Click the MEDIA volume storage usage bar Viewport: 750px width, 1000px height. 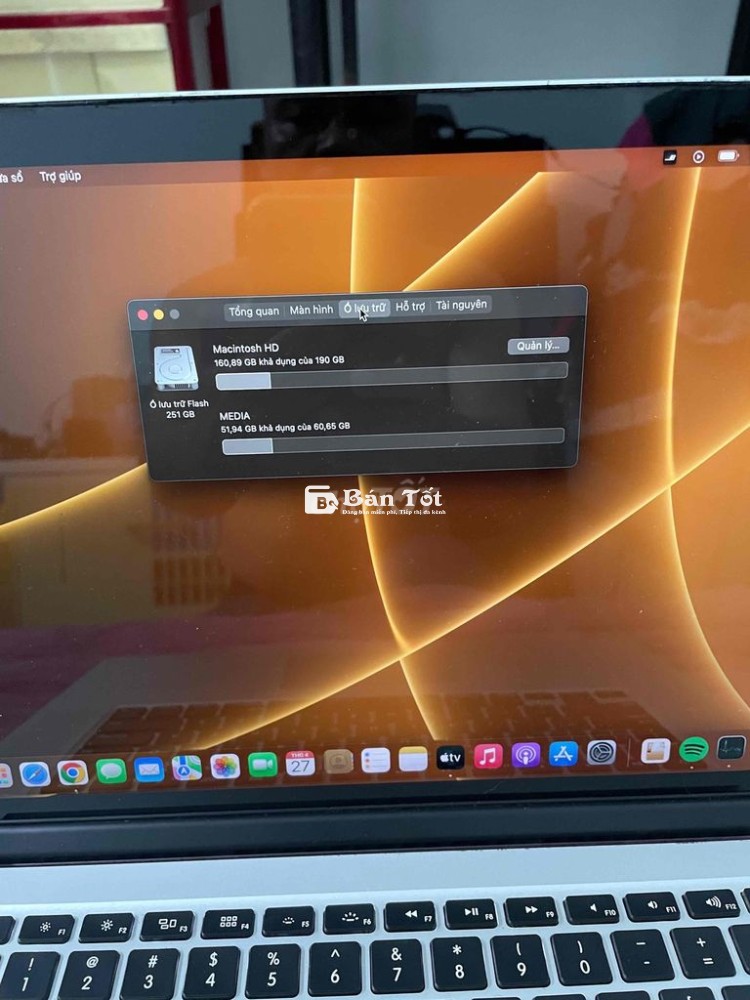(393, 441)
